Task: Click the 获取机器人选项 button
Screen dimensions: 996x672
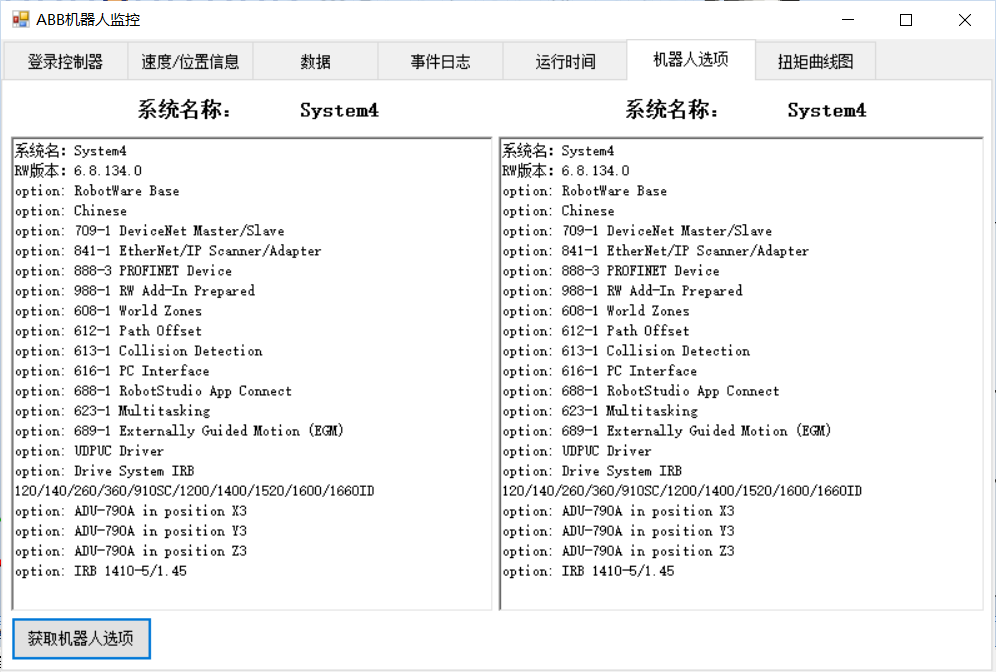Action: [81, 638]
